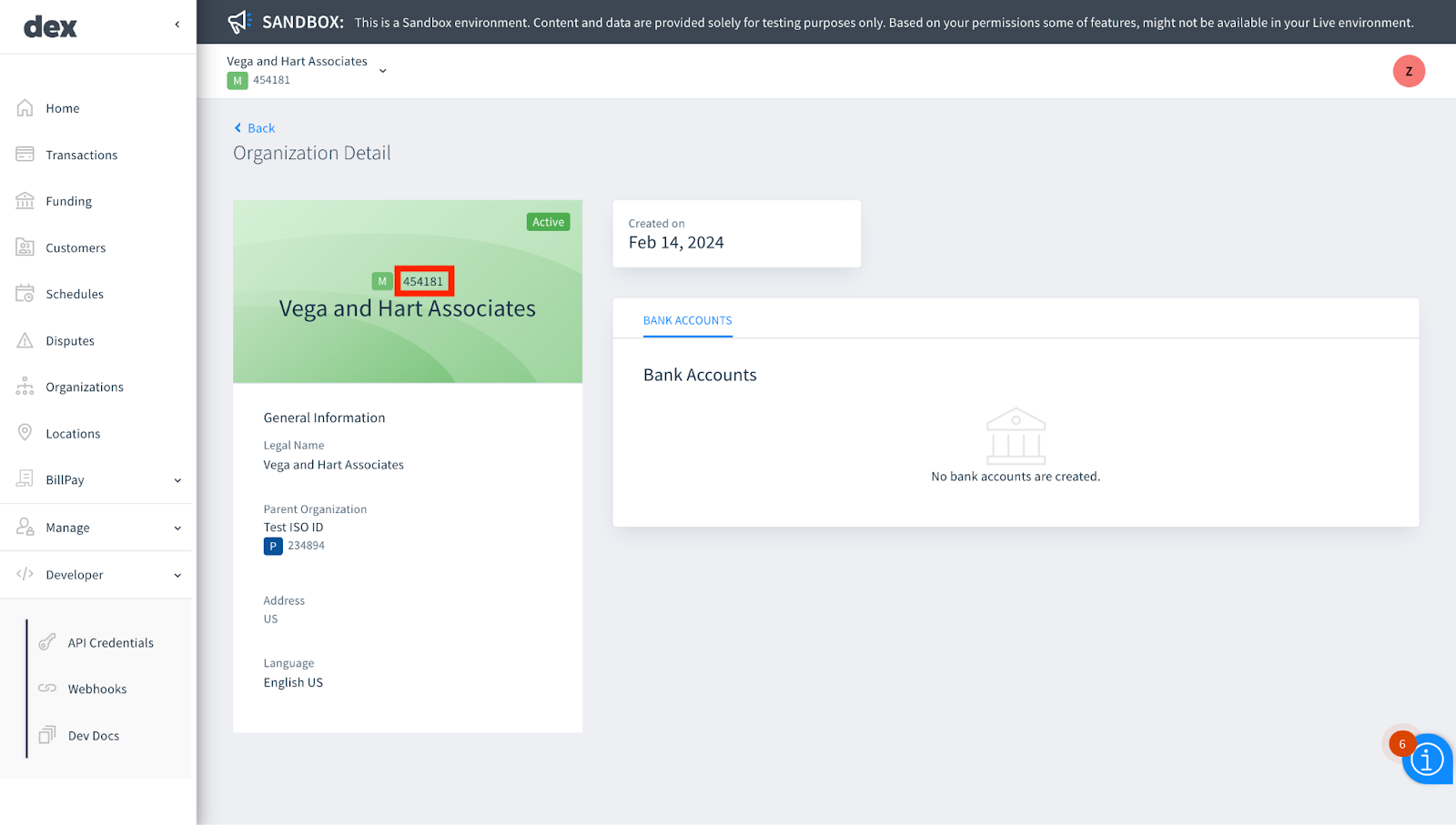Click the dex logo
1456x825 pixels.
[50, 26]
